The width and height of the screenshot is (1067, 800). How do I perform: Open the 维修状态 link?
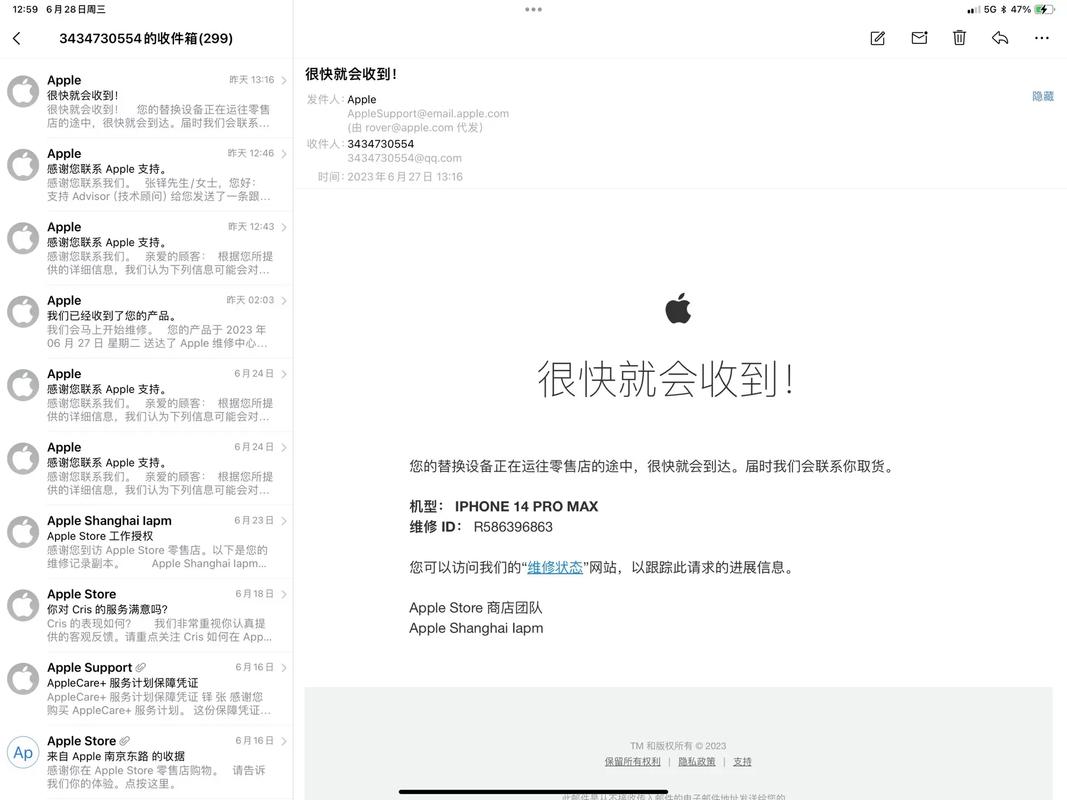[555, 567]
